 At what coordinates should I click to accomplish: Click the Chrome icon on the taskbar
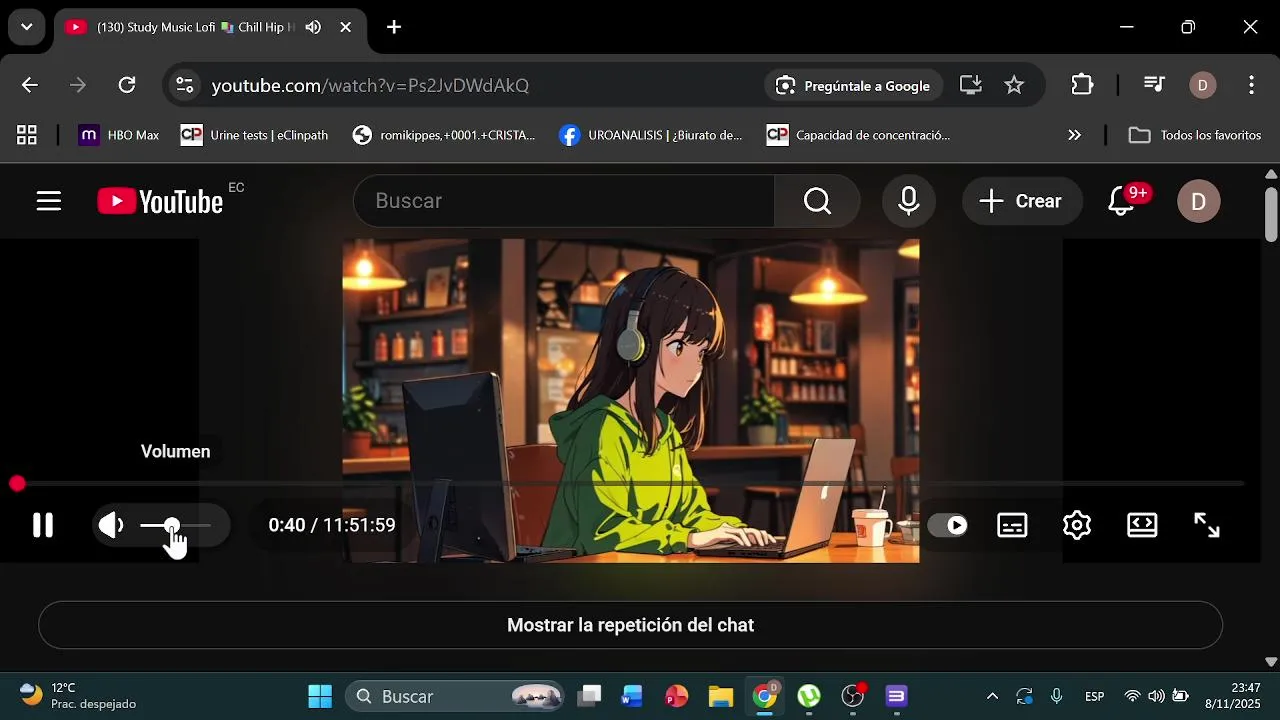pyautogui.click(x=764, y=696)
